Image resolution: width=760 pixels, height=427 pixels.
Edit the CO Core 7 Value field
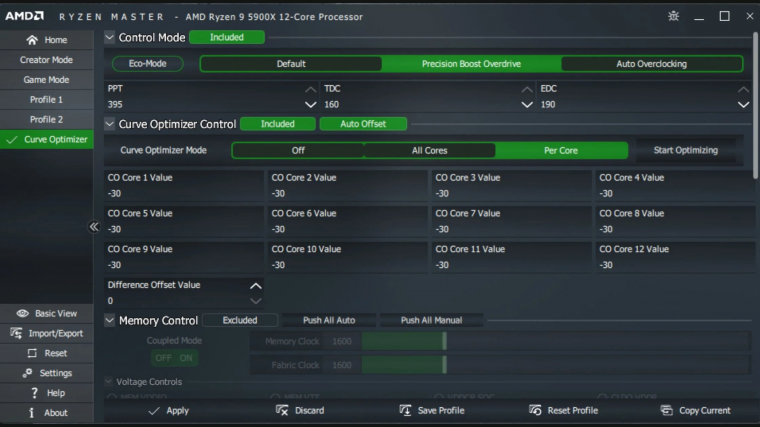coord(511,221)
